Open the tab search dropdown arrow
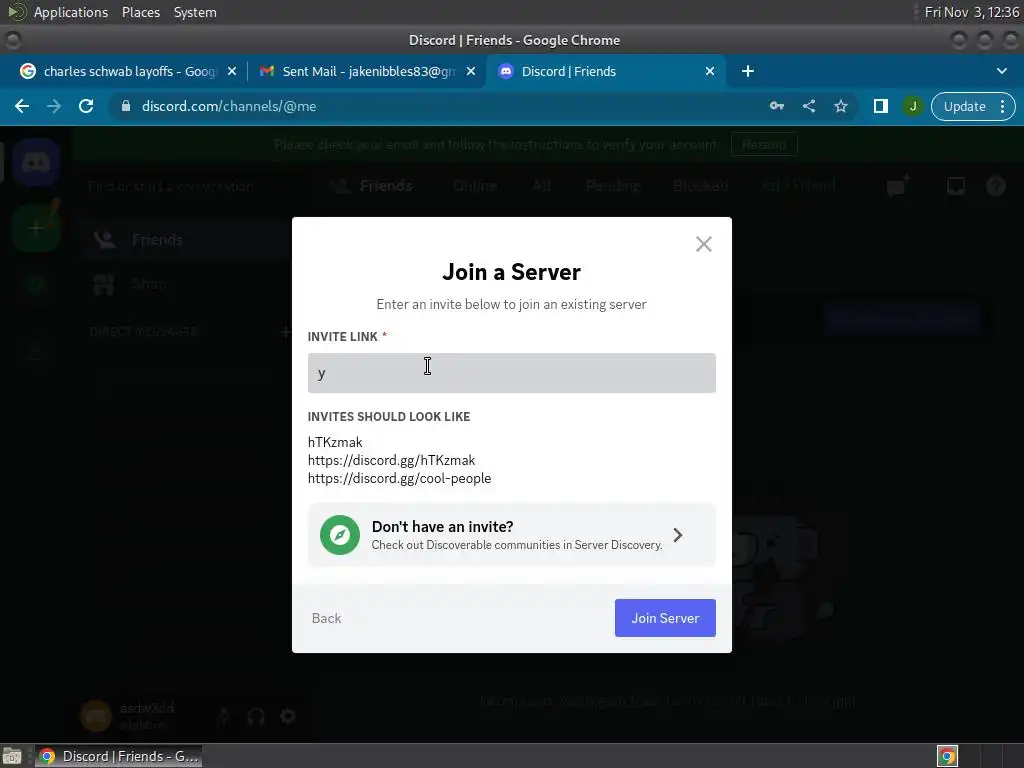The height and width of the screenshot is (768, 1024). tap(1002, 71)
